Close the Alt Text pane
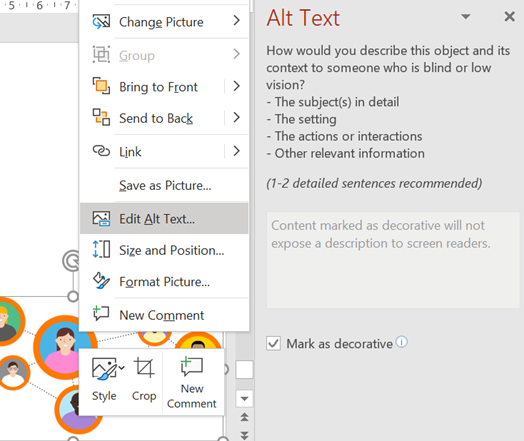 click(x=509, y=16)
